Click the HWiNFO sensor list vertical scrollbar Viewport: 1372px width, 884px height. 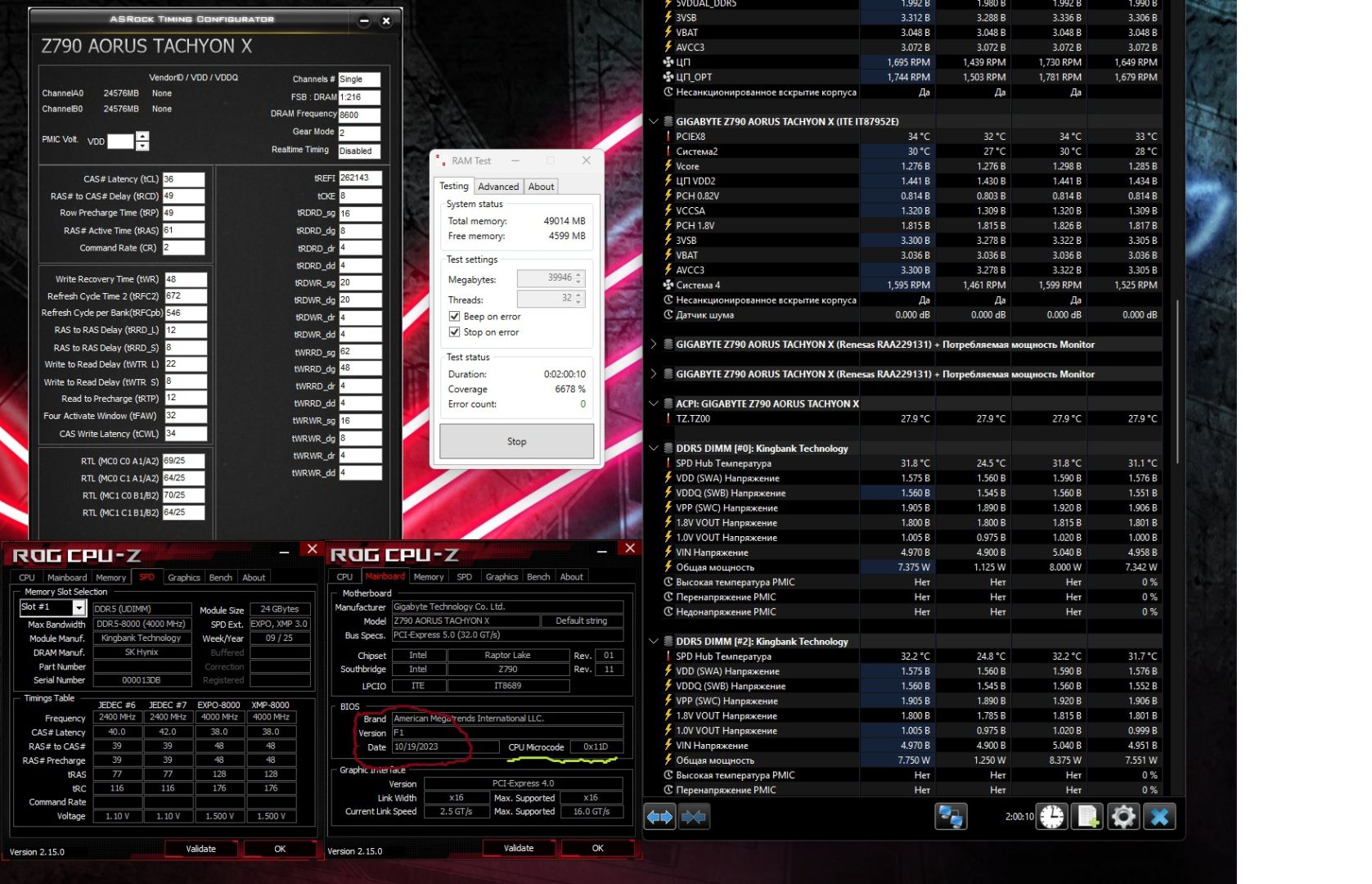(x=1177, y=381)
